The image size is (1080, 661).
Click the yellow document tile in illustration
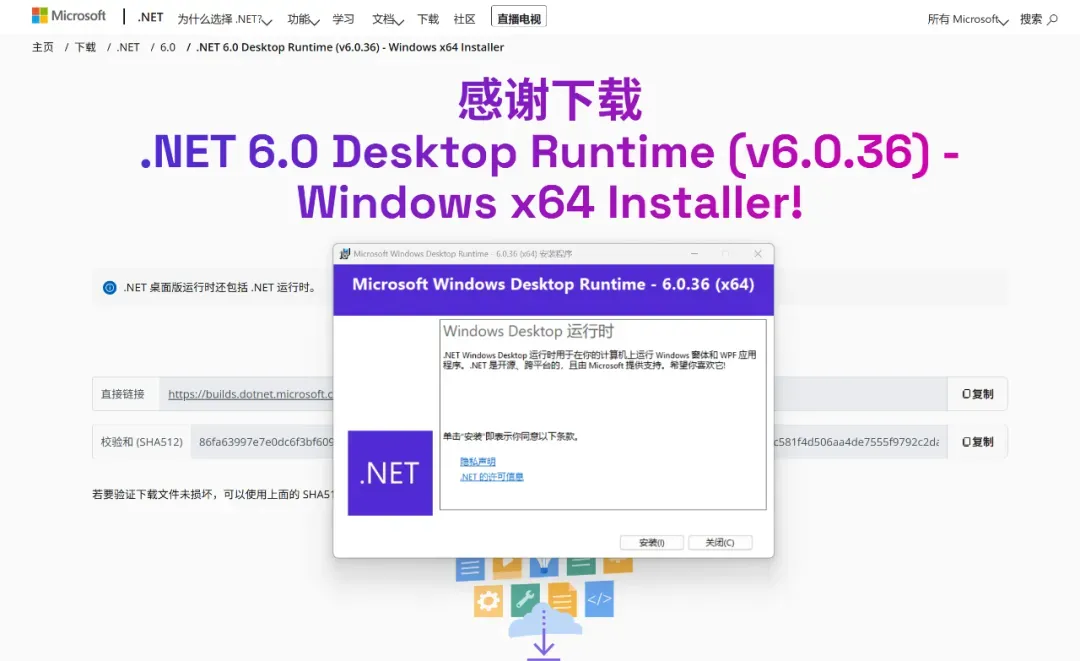pos(562,599)
